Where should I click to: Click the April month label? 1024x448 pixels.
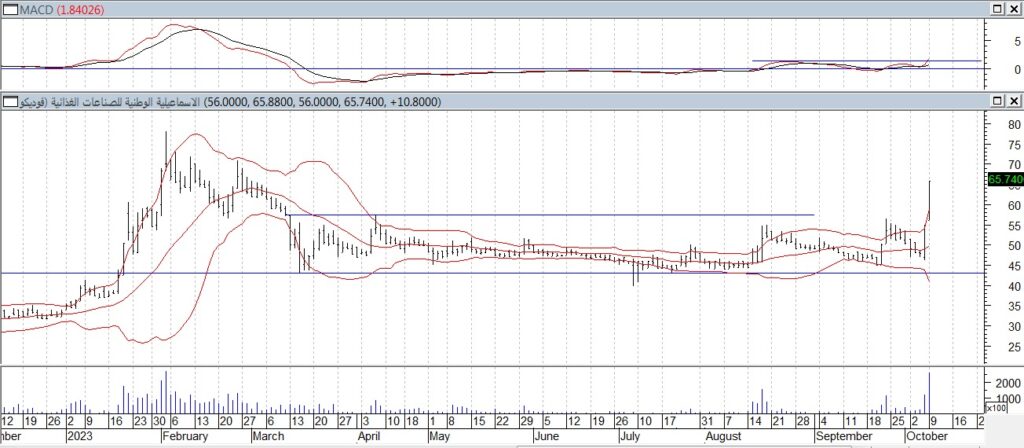click(x=369, y=437)
